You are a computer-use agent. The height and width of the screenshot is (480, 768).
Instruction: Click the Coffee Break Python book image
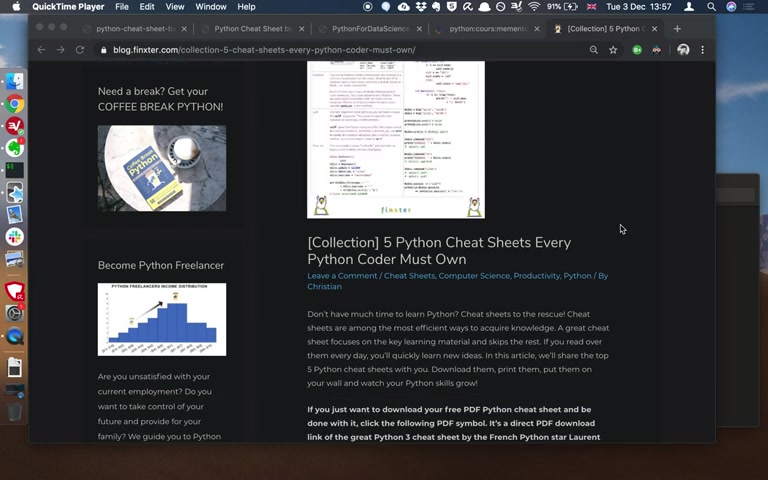tap(162, 168)
